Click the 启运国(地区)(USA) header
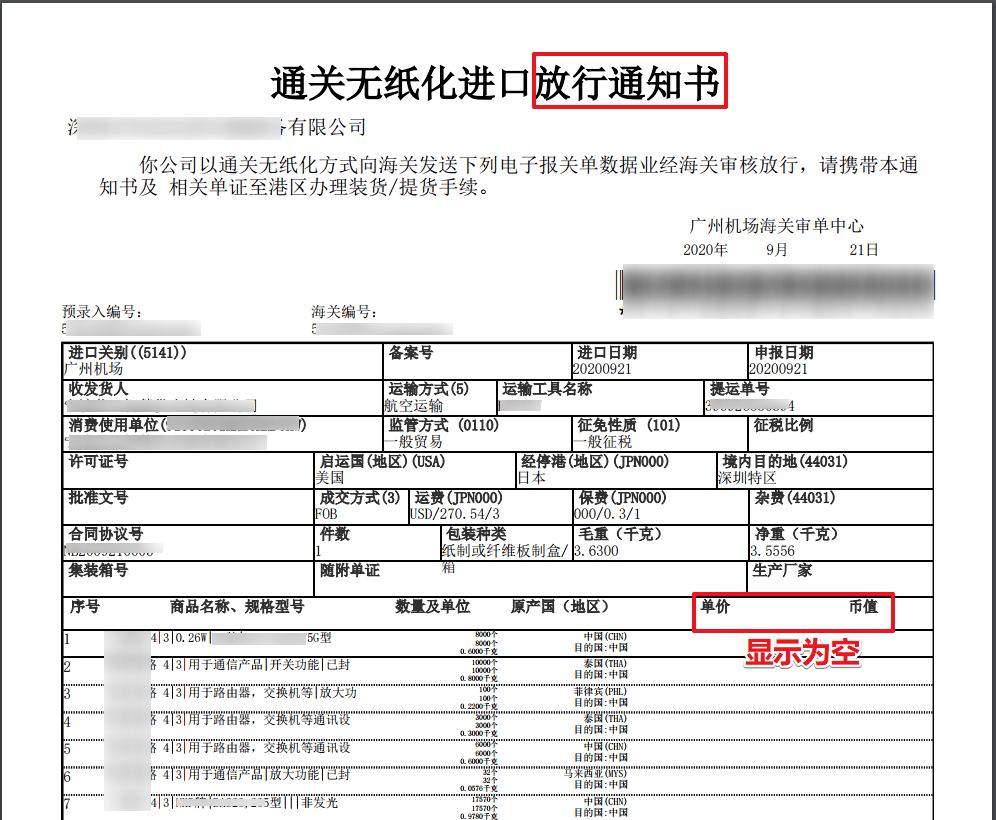996x820 pixels. point(382,461)
